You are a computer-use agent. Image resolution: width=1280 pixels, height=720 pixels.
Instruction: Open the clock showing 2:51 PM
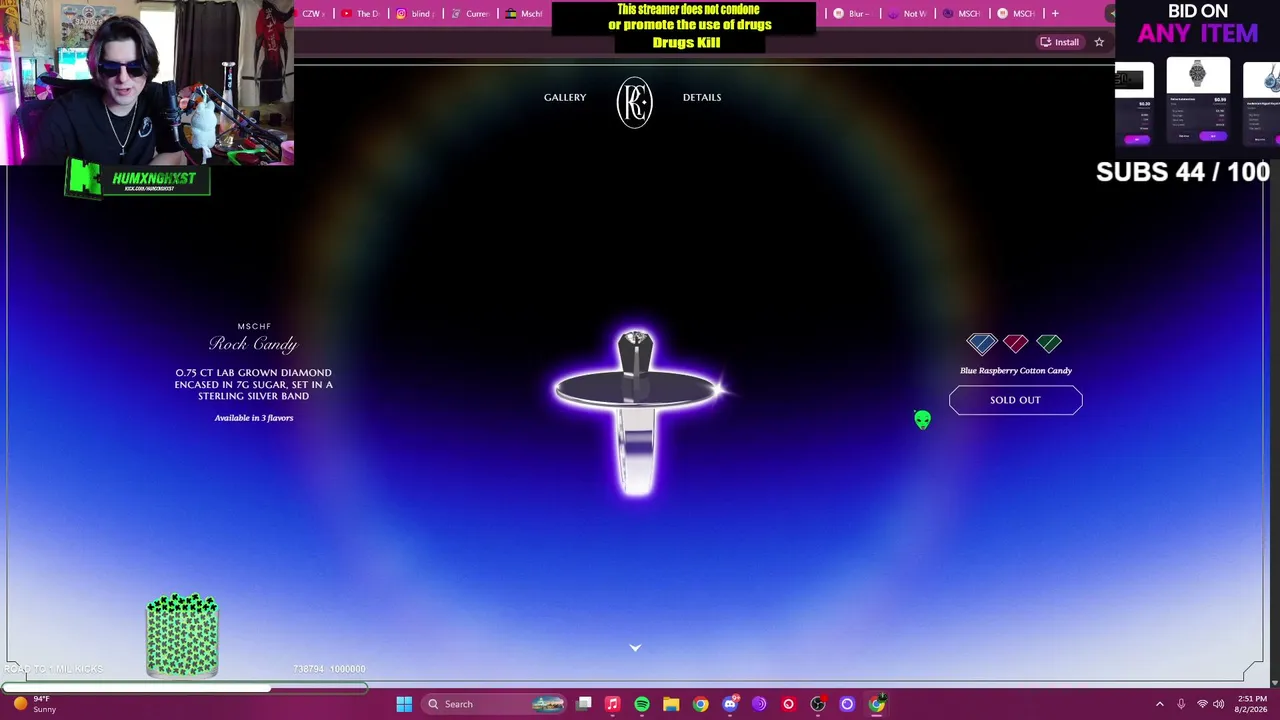(x=1251, y=704)
